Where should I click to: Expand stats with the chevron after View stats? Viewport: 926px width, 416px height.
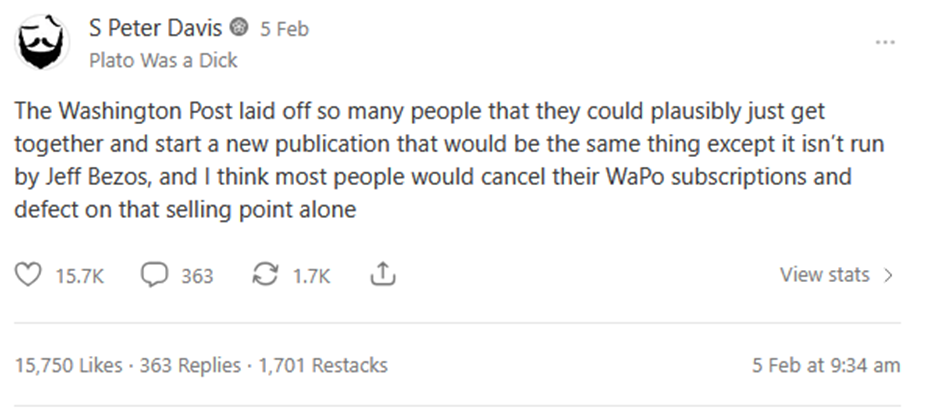coord(888,275)
